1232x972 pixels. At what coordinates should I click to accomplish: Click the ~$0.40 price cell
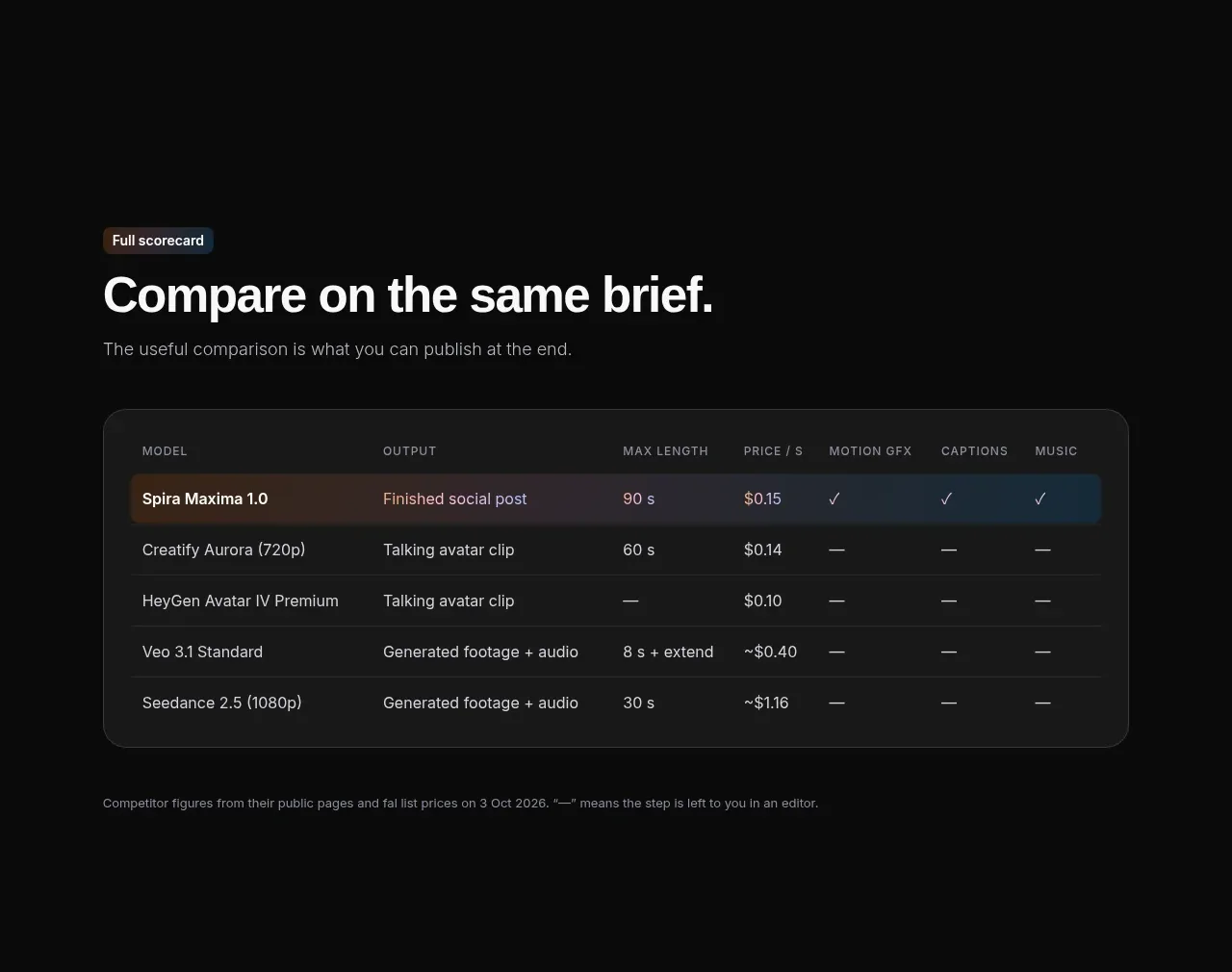(x=770, y=652)
